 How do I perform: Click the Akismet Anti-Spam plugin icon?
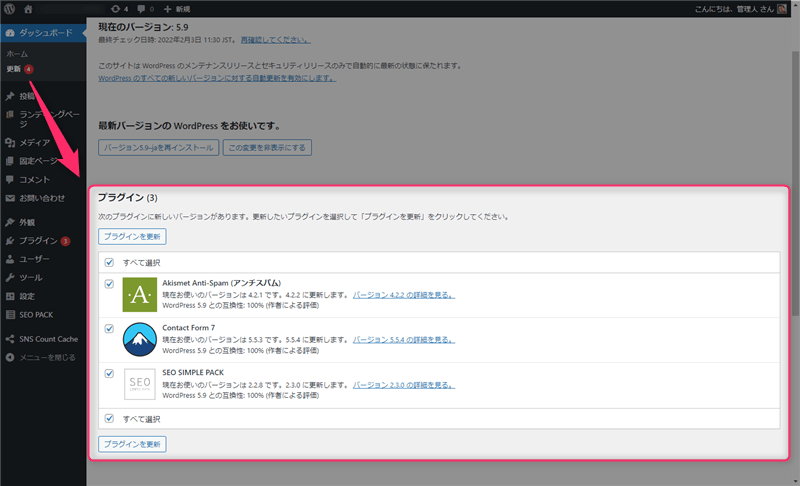pos(139,295)
